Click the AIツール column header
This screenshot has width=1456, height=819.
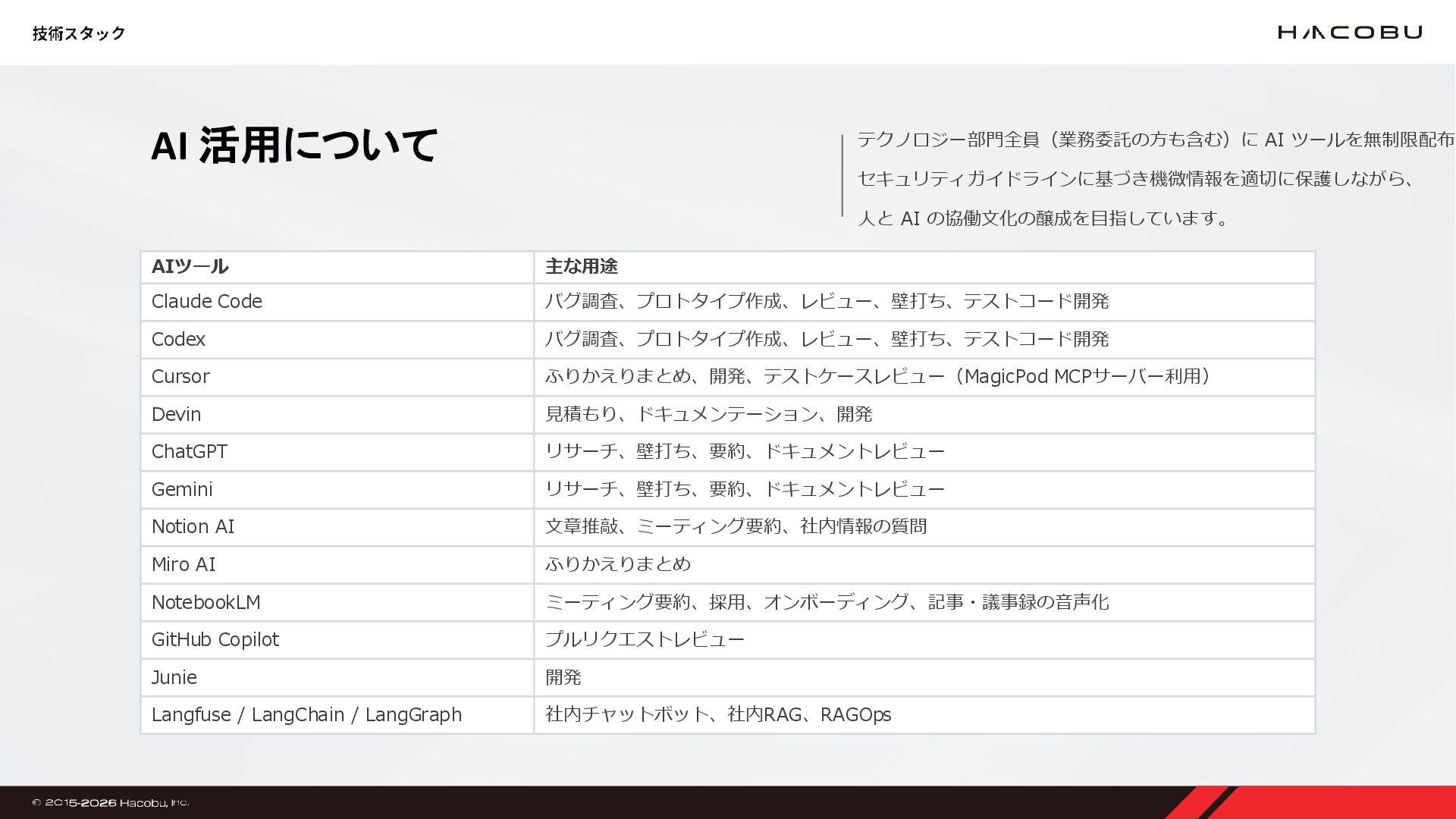pyautogui.click(x=190, y=267)
